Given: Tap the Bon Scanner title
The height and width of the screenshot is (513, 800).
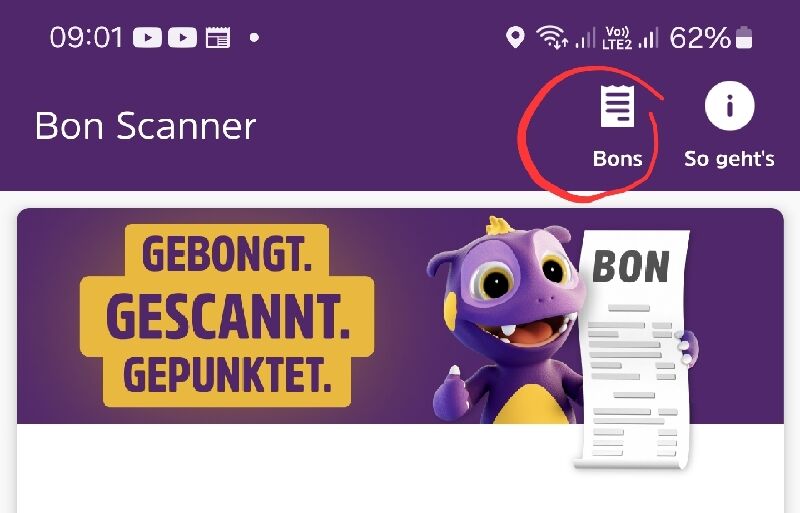Looking at the screenshot, I should pyautogui.click(x=145, y=126).
